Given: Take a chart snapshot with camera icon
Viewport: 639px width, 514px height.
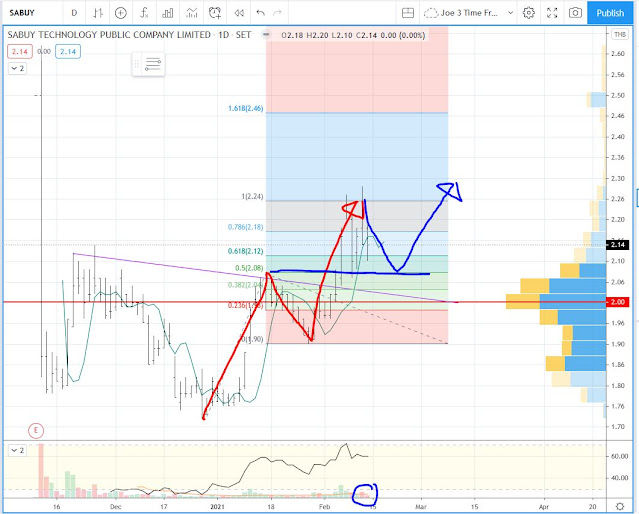Looking at the screenshot, I should [575, 13].
